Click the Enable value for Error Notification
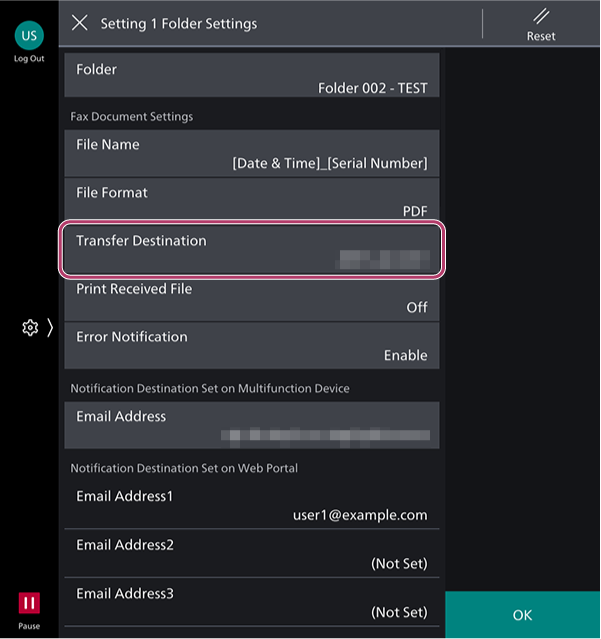 [405, 355]
